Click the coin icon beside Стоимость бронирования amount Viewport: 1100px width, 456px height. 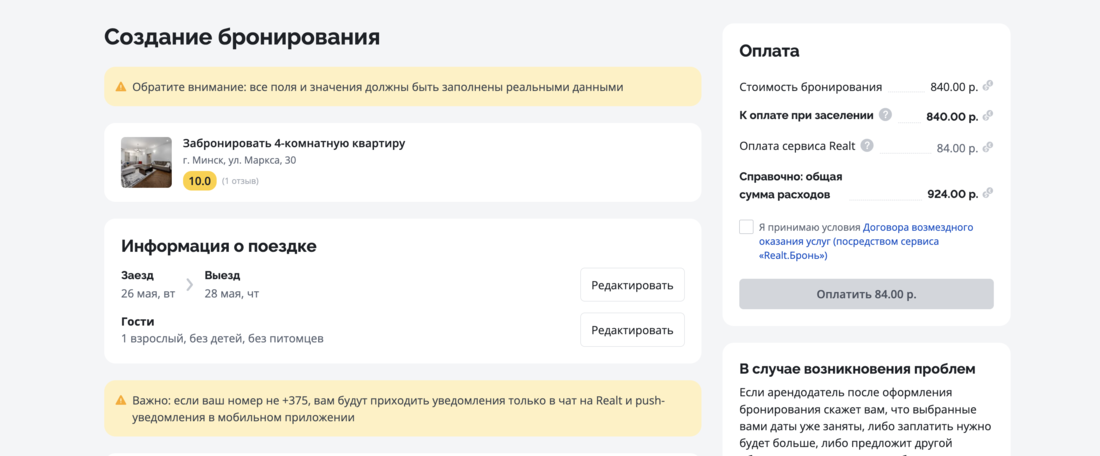point(988,86)
